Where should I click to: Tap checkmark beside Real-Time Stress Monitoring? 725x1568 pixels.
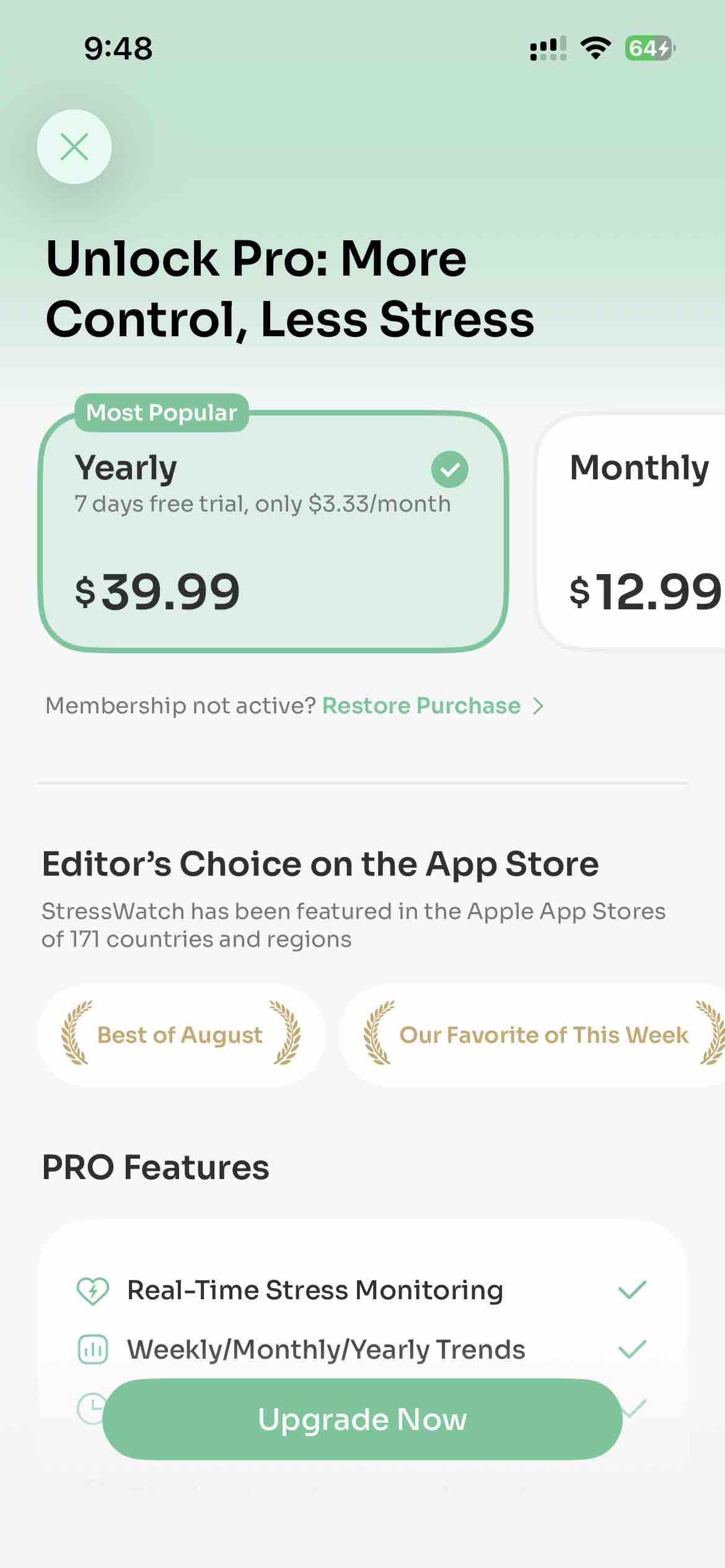click(632, 1290)
